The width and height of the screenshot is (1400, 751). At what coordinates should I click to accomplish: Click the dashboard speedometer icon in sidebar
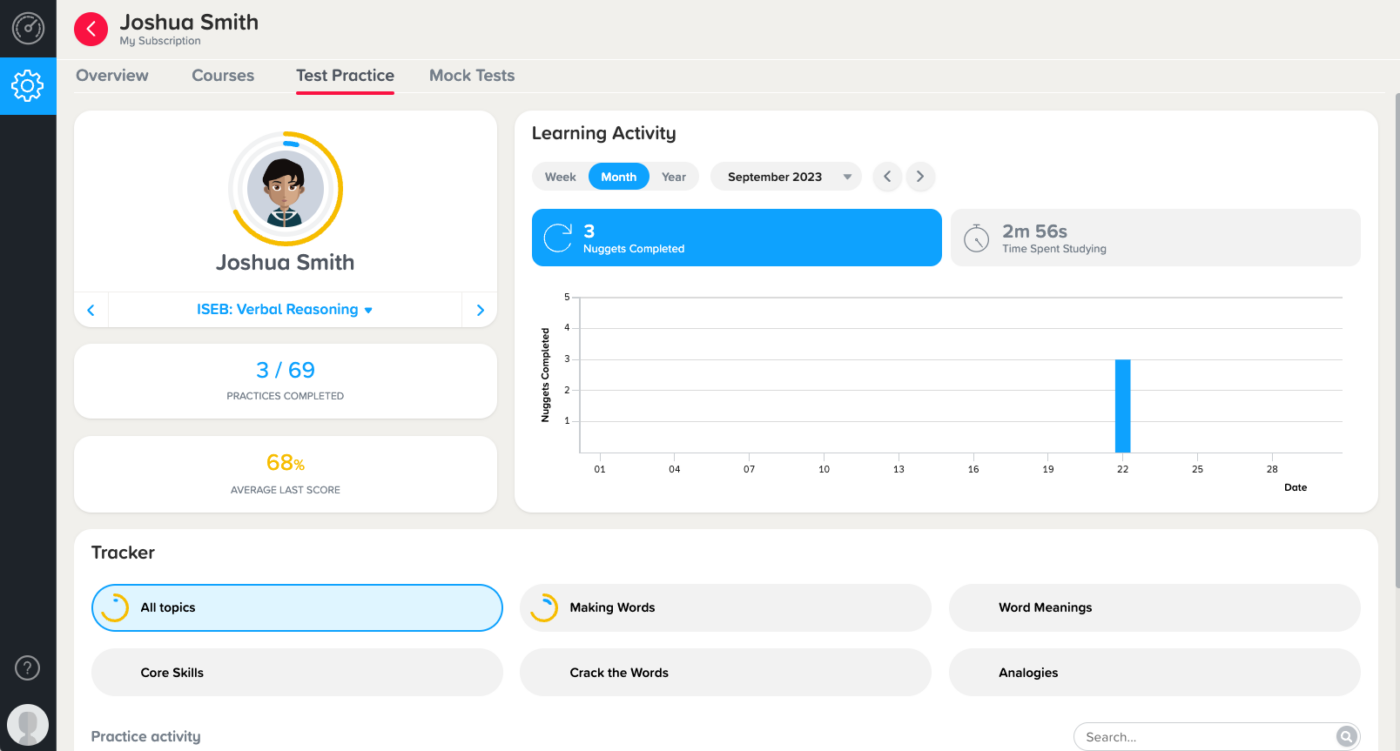coord(27,28)
